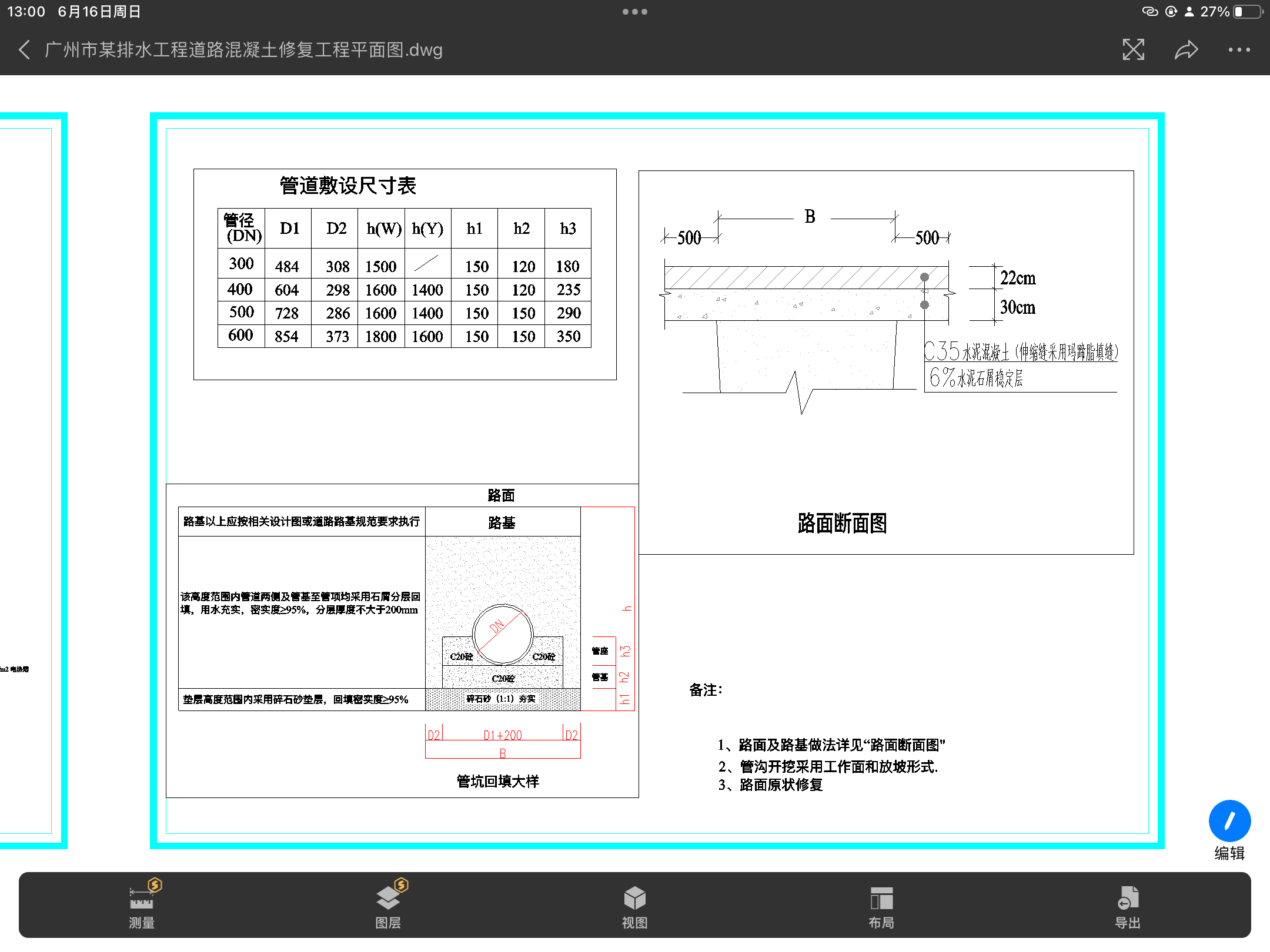Viewport: 1270px width, 952px height.
Task: Tap the 6%水泥石屑稳定层 annotation
Action: pyautogui.click(x=976, y=377)
